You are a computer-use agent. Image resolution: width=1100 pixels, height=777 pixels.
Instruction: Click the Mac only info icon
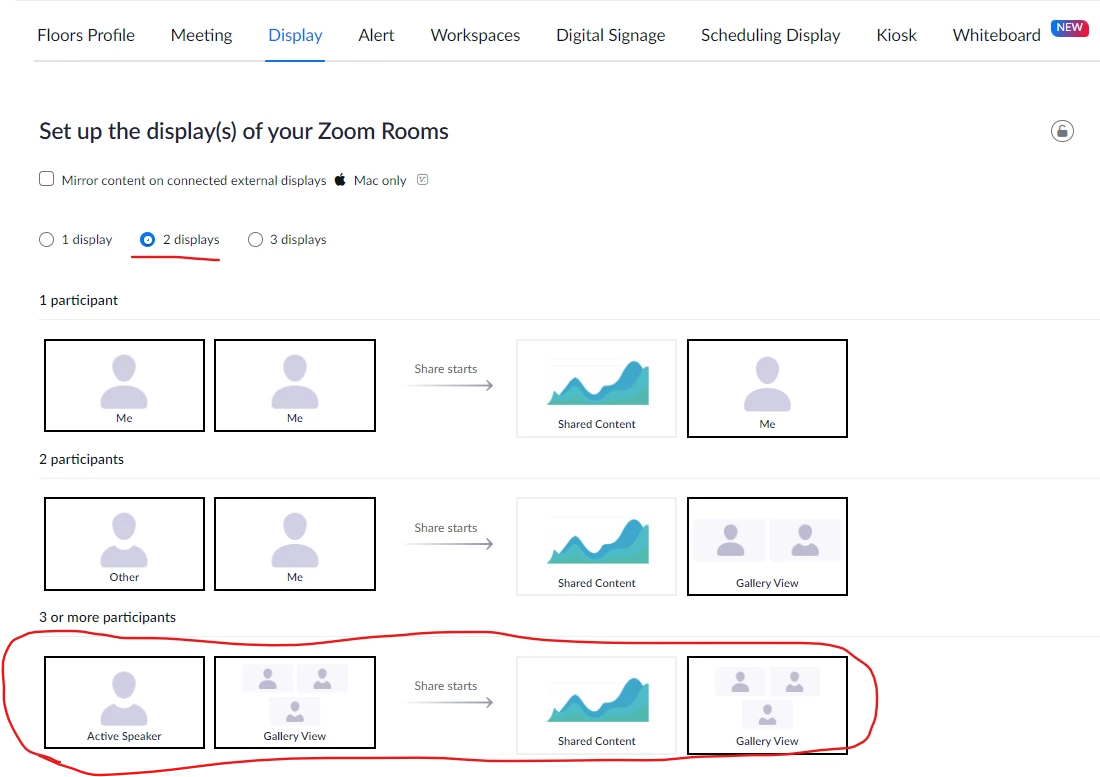[x=422, y=180]
